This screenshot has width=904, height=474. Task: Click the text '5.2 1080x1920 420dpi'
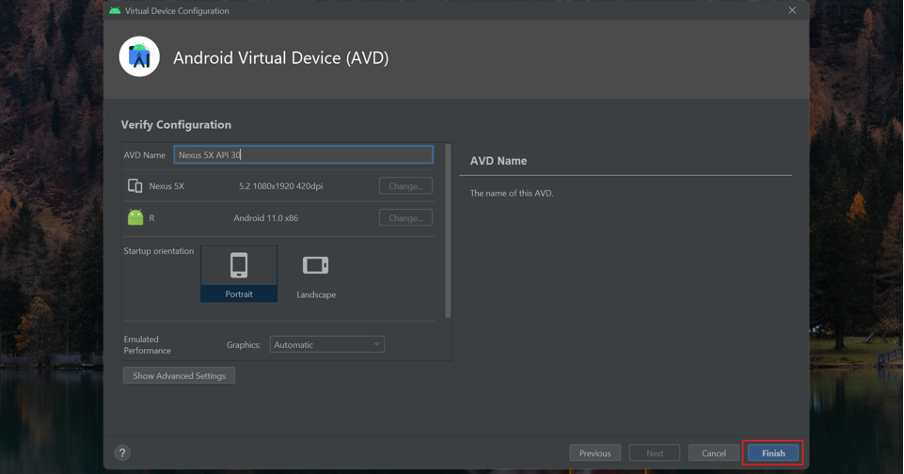point(281,186)
